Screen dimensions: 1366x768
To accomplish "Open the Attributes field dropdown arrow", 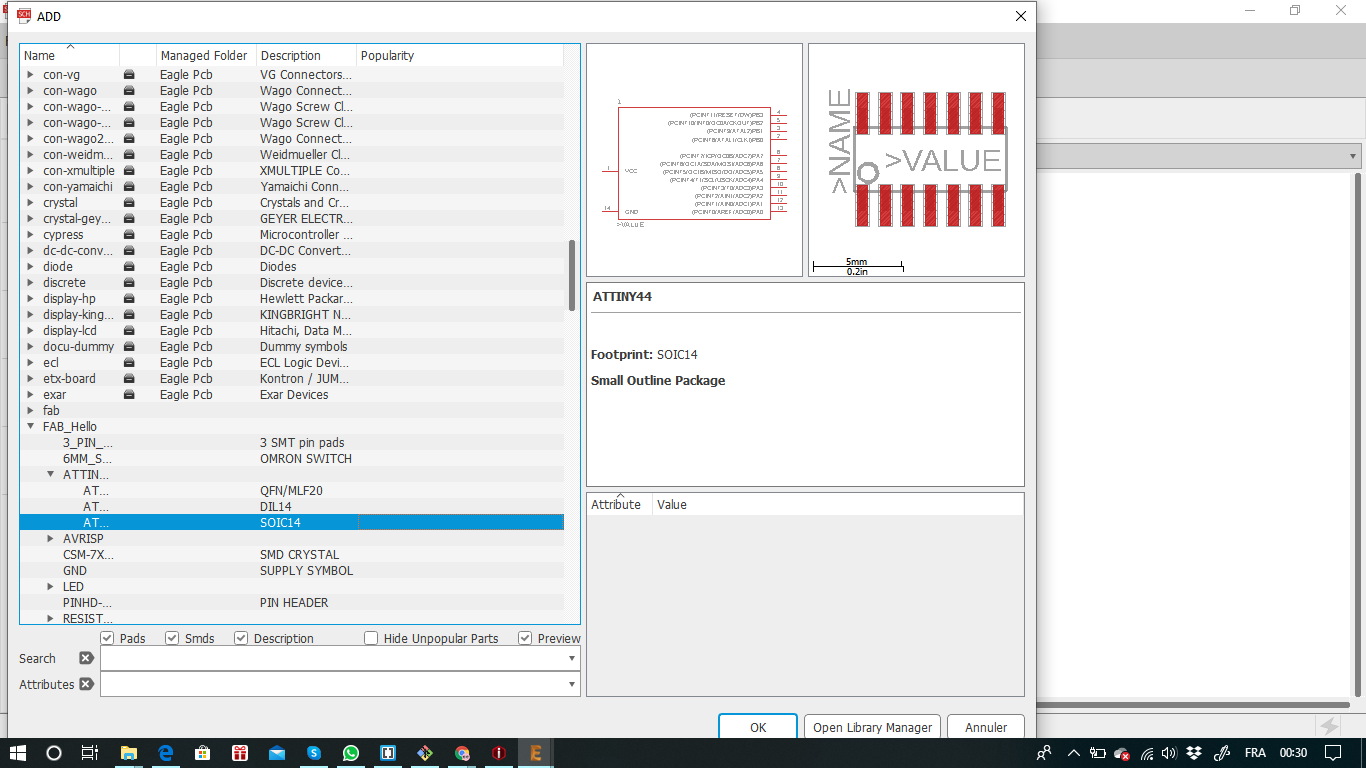I will tap(572, 684).
